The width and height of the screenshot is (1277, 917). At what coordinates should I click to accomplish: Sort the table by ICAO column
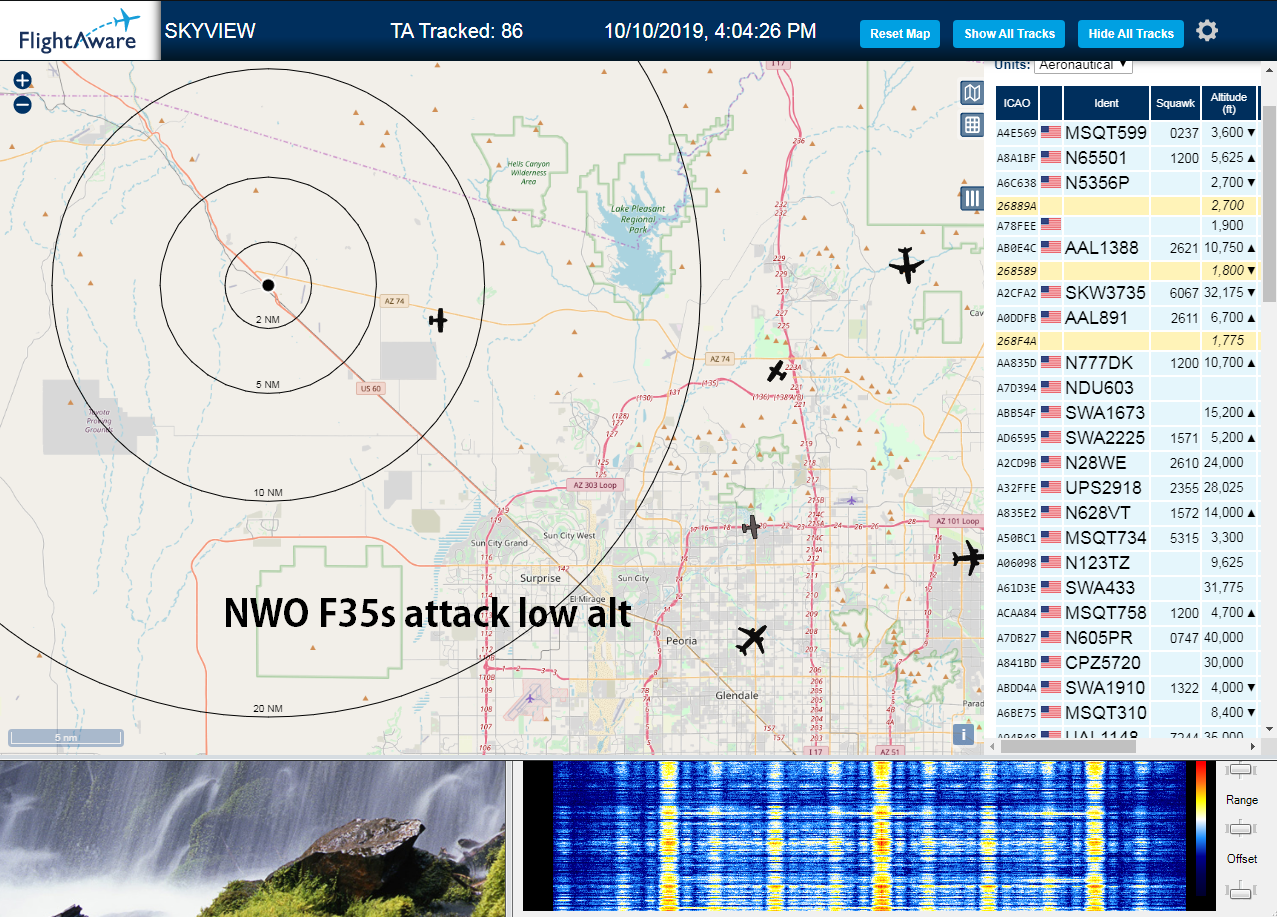coord(1017,102)
